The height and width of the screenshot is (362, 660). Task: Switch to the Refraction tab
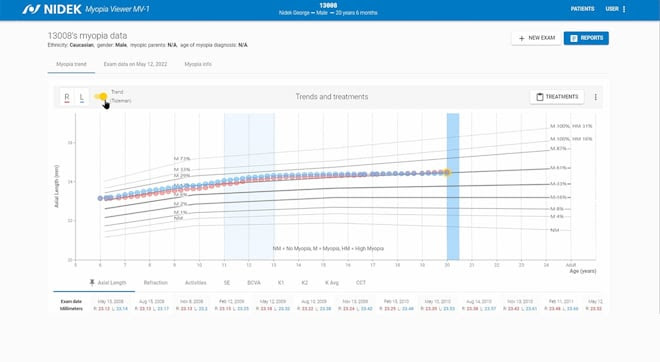click(x=156, y=283)
